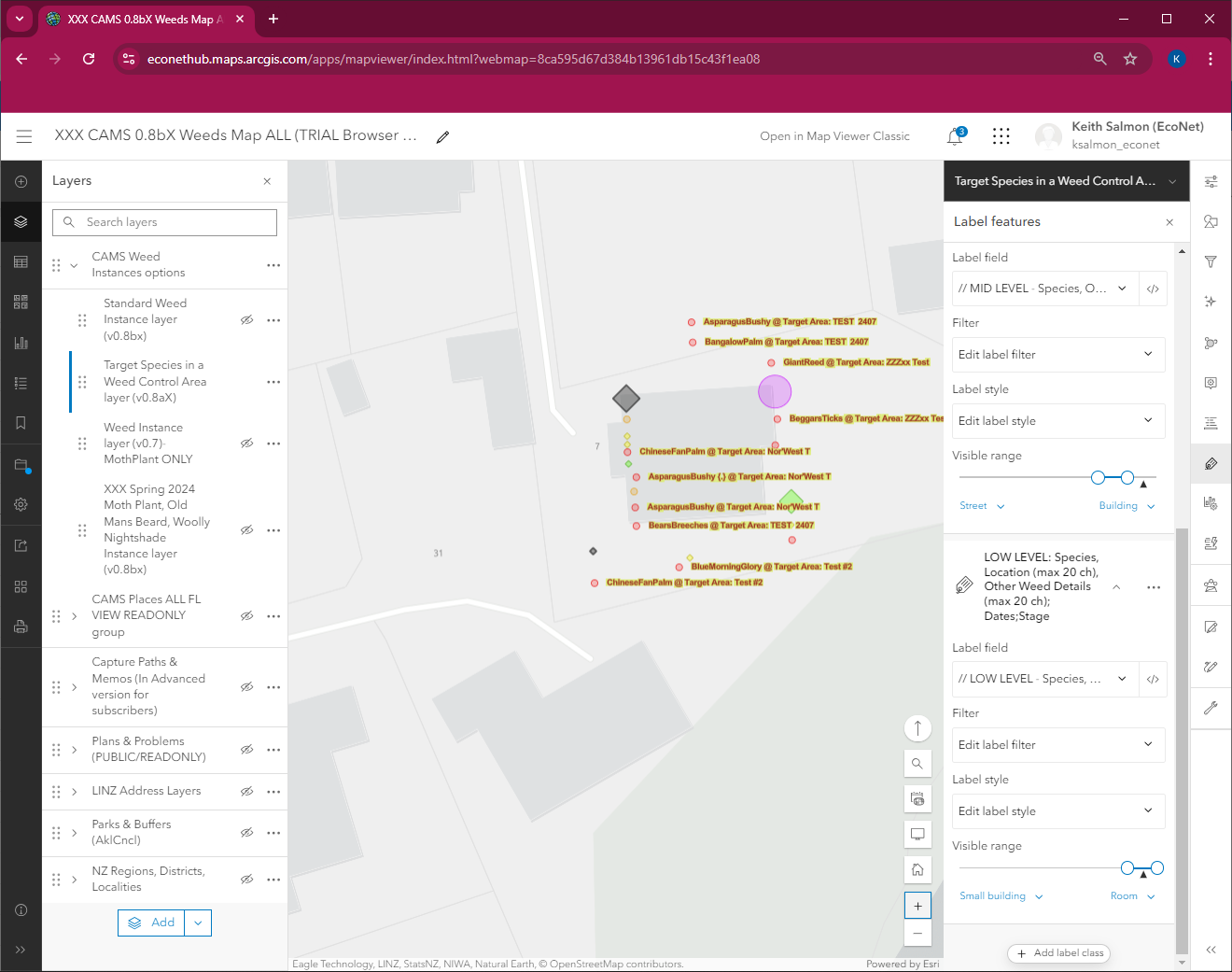Click the Print icon in the dark sidebar
The image size is (1232, 972).
pyautogui.click(x=21, y=627)
